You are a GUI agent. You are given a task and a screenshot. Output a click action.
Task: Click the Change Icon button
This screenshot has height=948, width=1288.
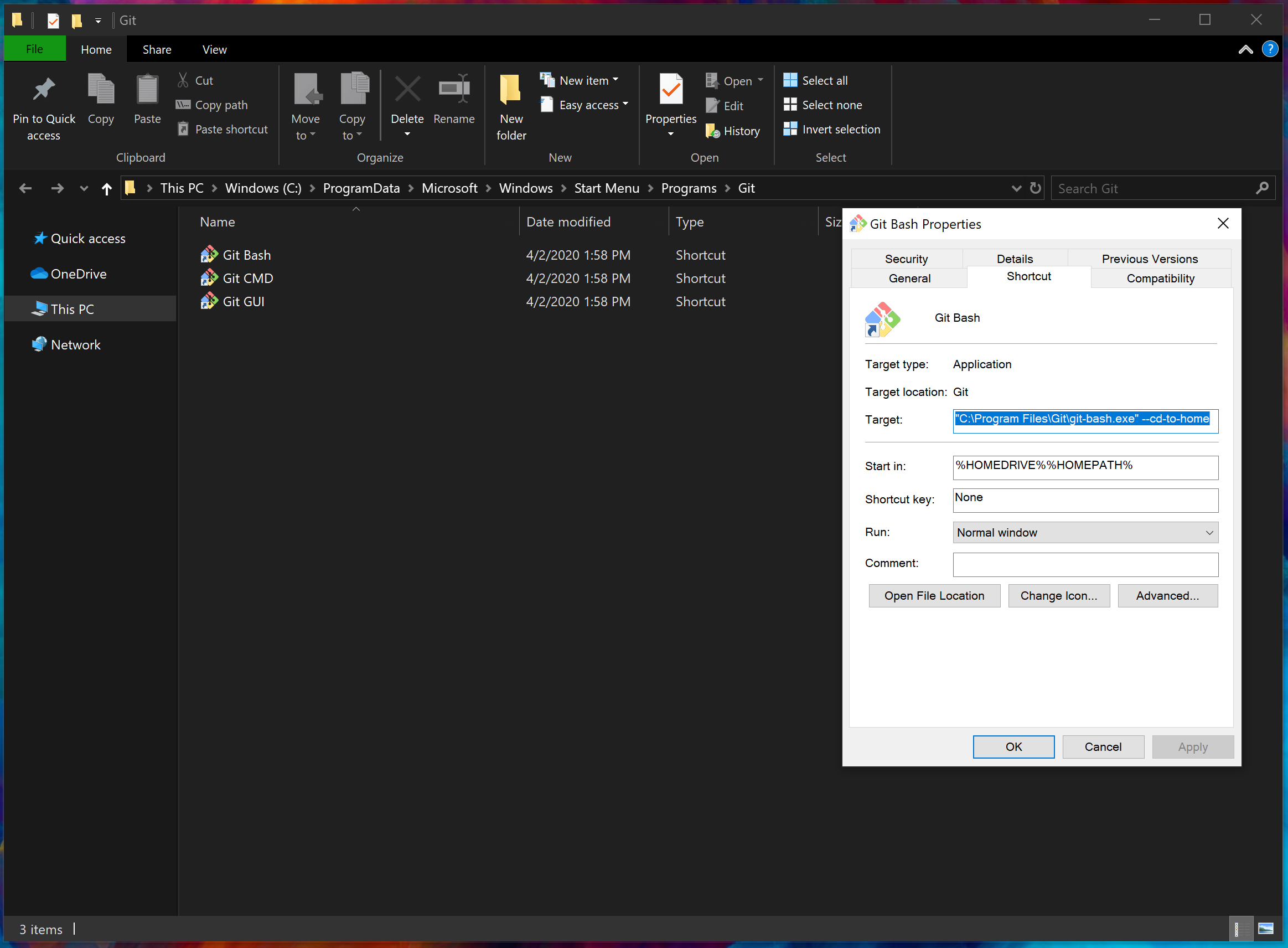click(x=1059, y=596)
